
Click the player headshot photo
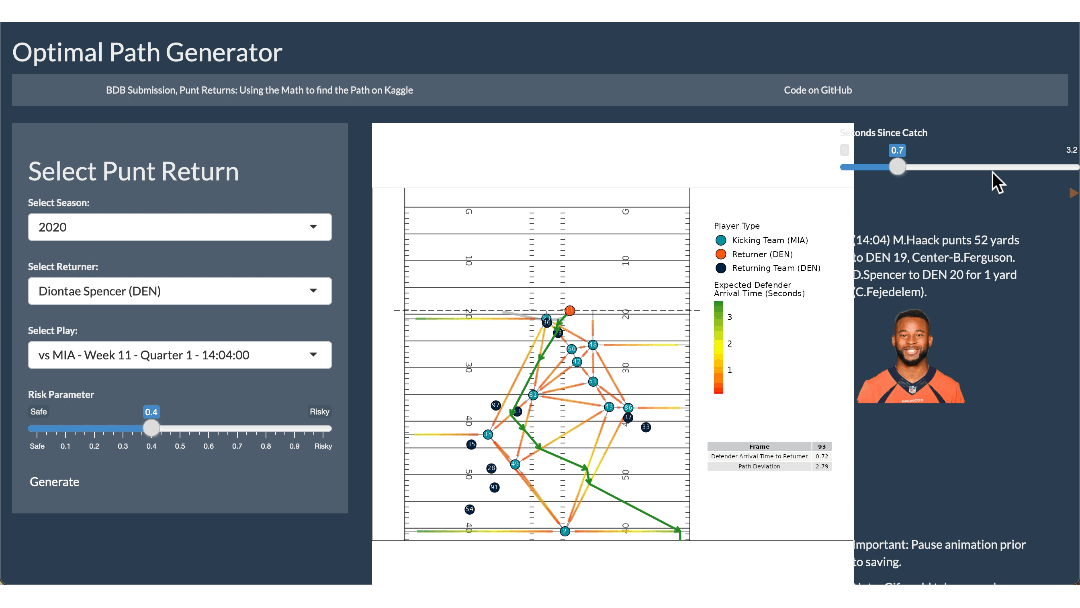(910, 356)
